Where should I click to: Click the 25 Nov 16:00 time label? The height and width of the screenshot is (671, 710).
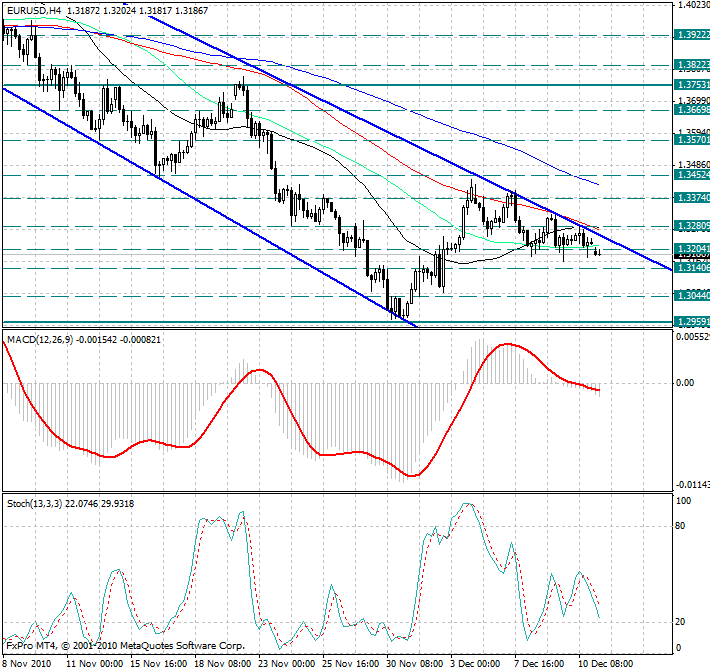point(350,664)
